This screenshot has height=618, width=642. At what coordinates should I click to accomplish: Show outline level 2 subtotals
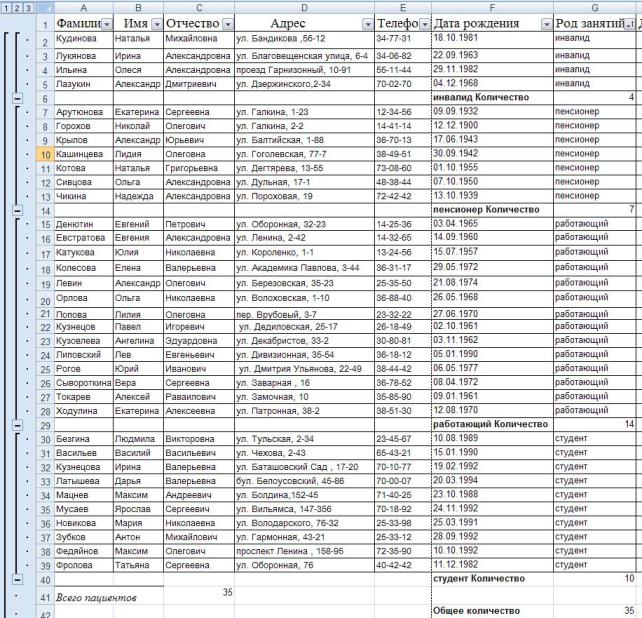click(x=17, y=8)
